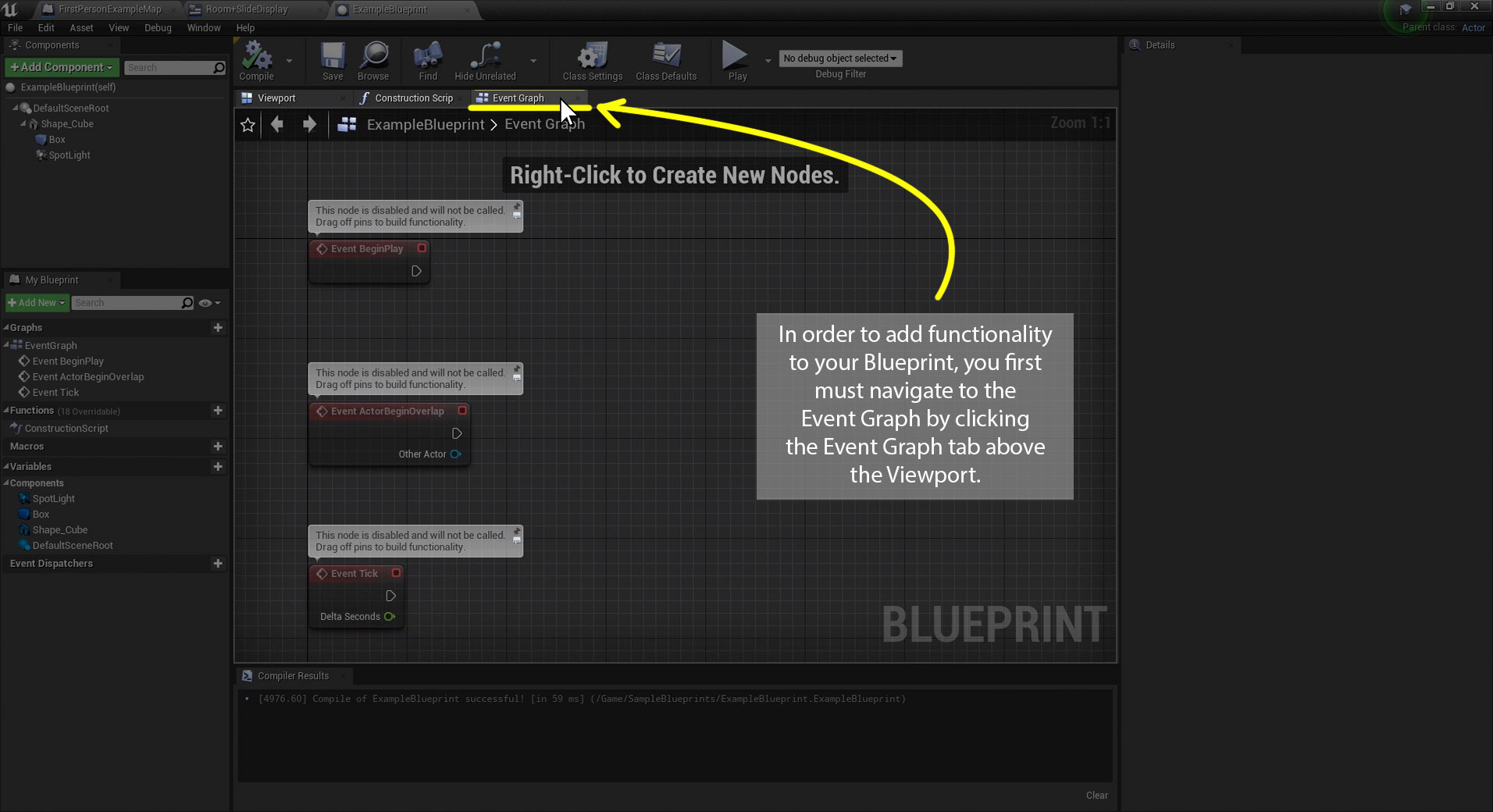
Task: Select Event BeginPlay in My Blueprint
Action: pyautogui.click(x=68, y=361)
